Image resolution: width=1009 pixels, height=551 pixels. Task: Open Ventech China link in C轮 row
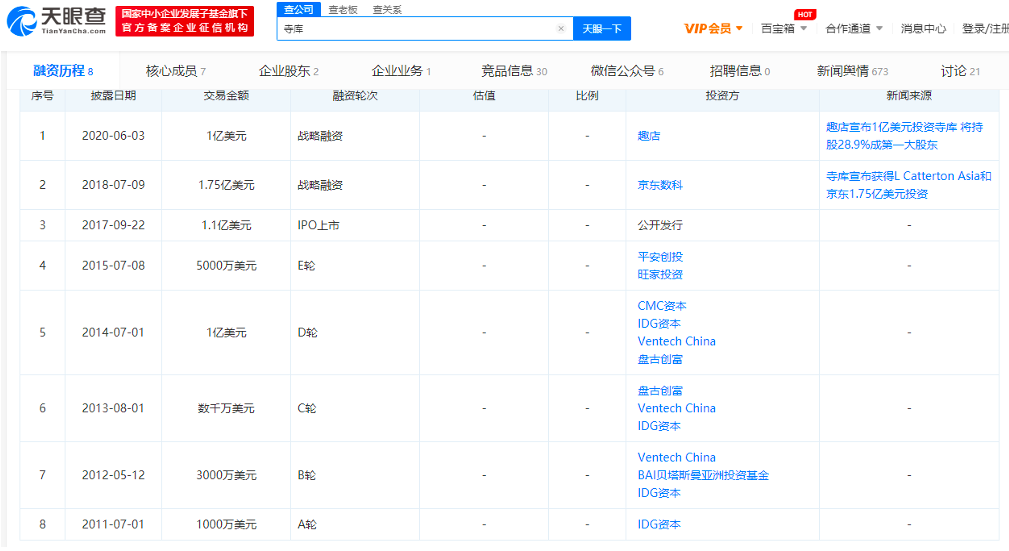coord(676,408)
